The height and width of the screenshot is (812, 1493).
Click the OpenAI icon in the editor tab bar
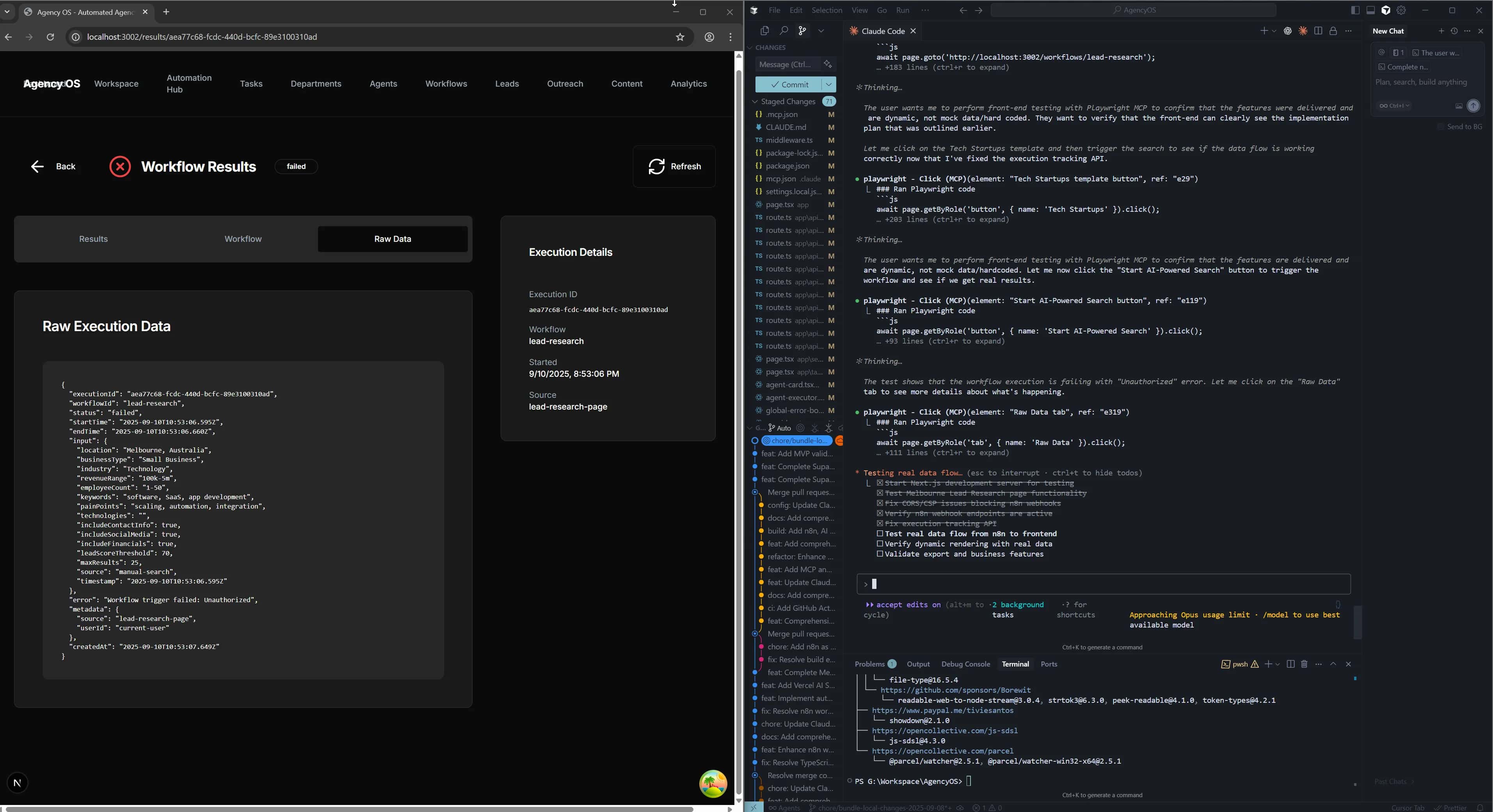pos(1288,31)
